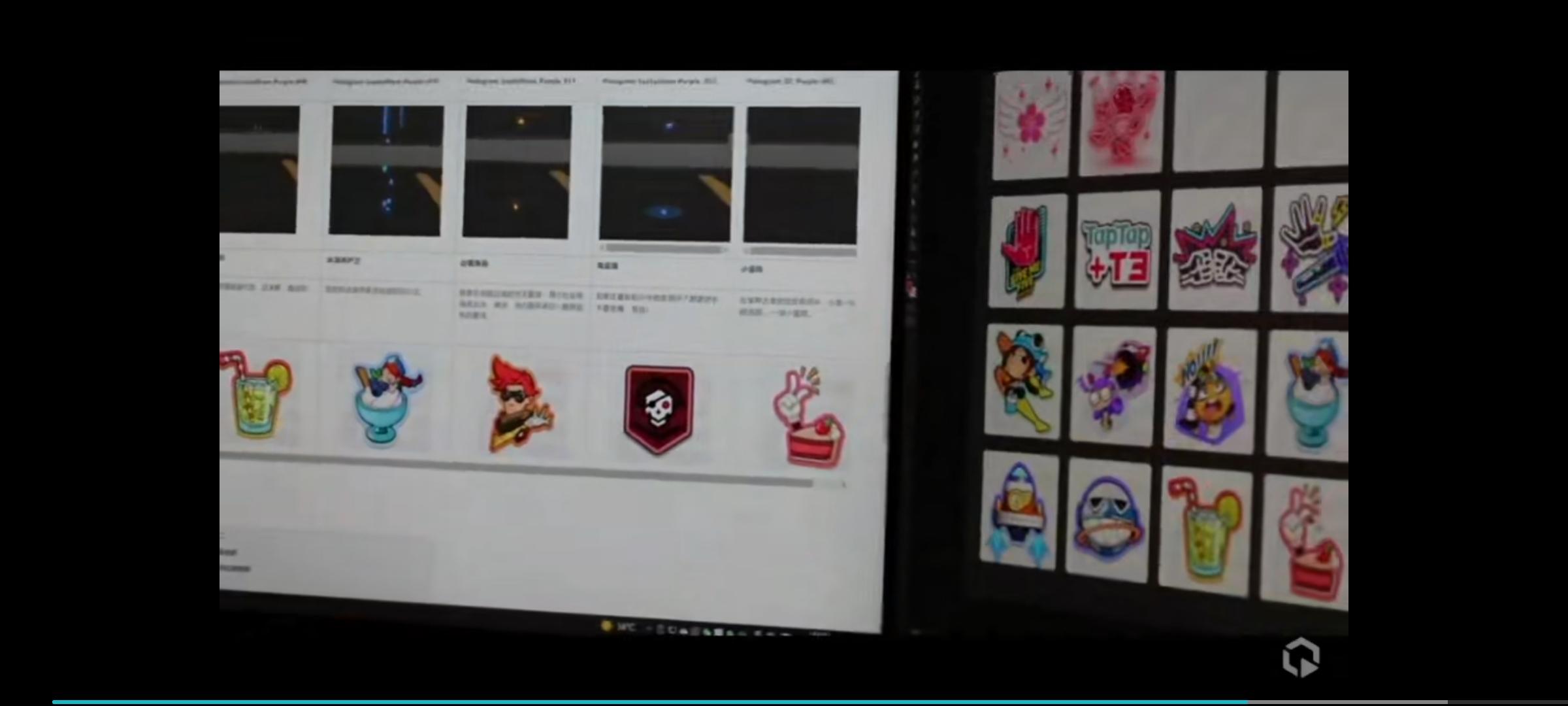Open the preview with the vertical blue light streak
Image resolution: width=1568 pixels, height=706 pixels.
(385, 170)
